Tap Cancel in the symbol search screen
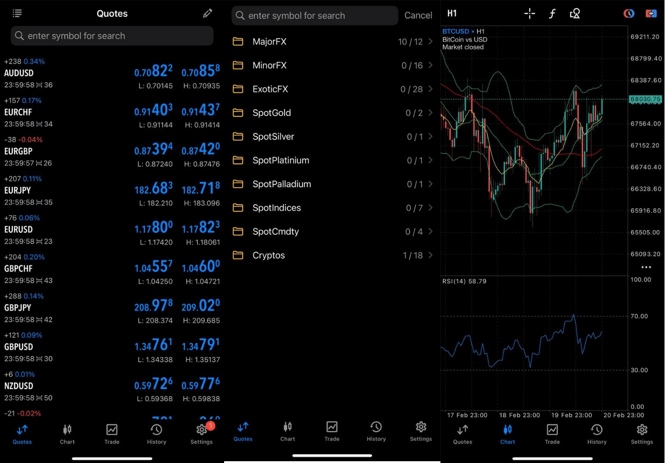Screen dimensions: 667x463 click(418, 16)
